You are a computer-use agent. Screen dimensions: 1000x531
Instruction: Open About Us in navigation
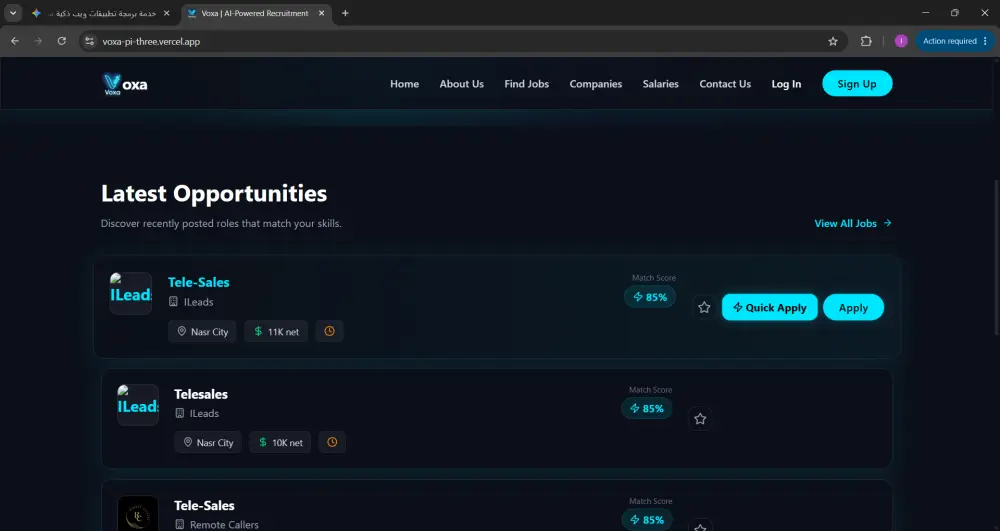tap(462, 84)
